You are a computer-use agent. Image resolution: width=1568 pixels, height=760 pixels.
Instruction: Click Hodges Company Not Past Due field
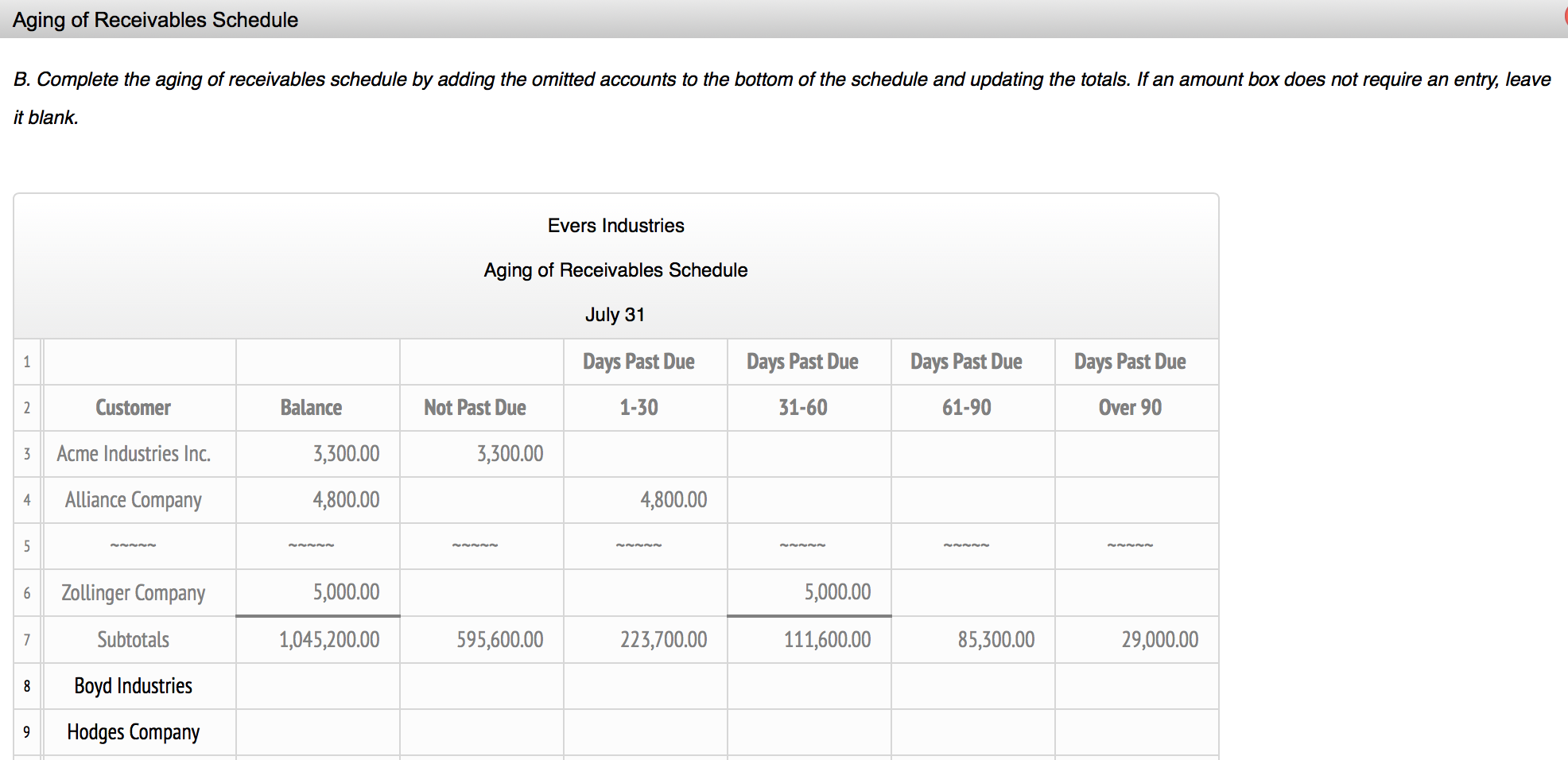[482, 732]
